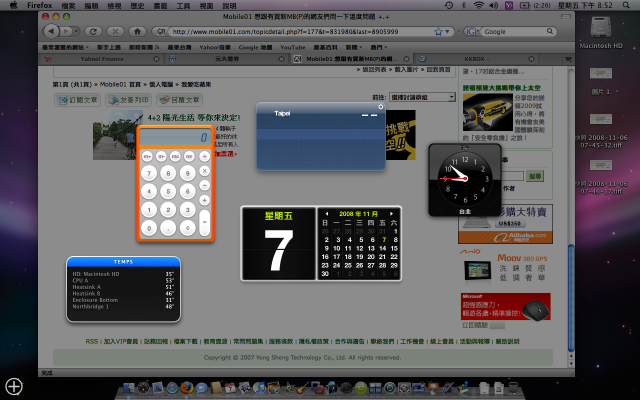Open the Wi-Fi status menu
Image resolution: width=640 pixels, height=400 pixels.
click(x=478, y=5)
